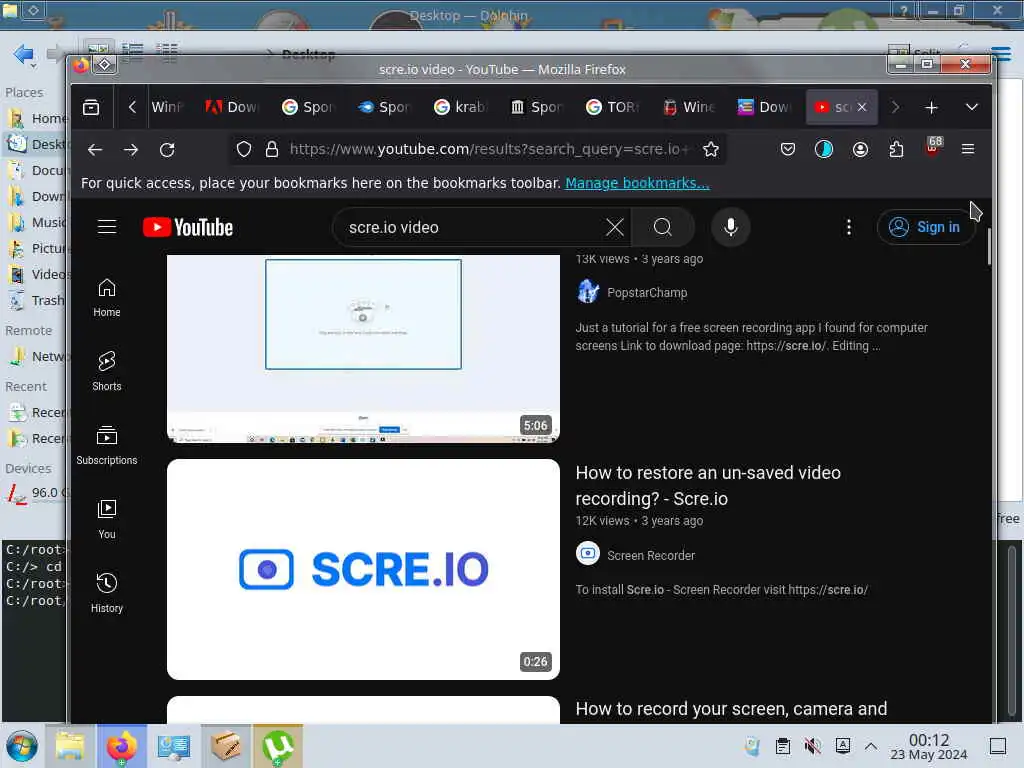The width and height of the screenshot is (1024, 768).
Task: Open the Pocket save button
Action: click(788, 150)
